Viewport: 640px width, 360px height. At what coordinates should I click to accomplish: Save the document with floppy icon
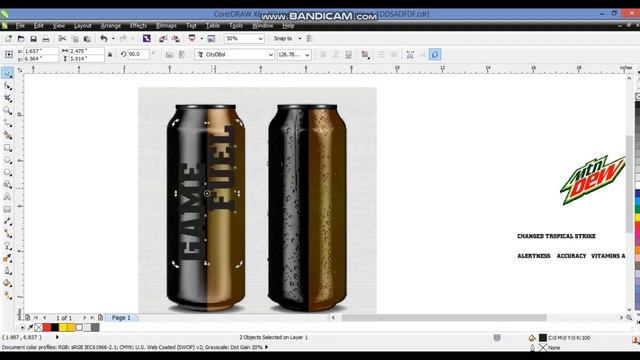pos(33,38)
